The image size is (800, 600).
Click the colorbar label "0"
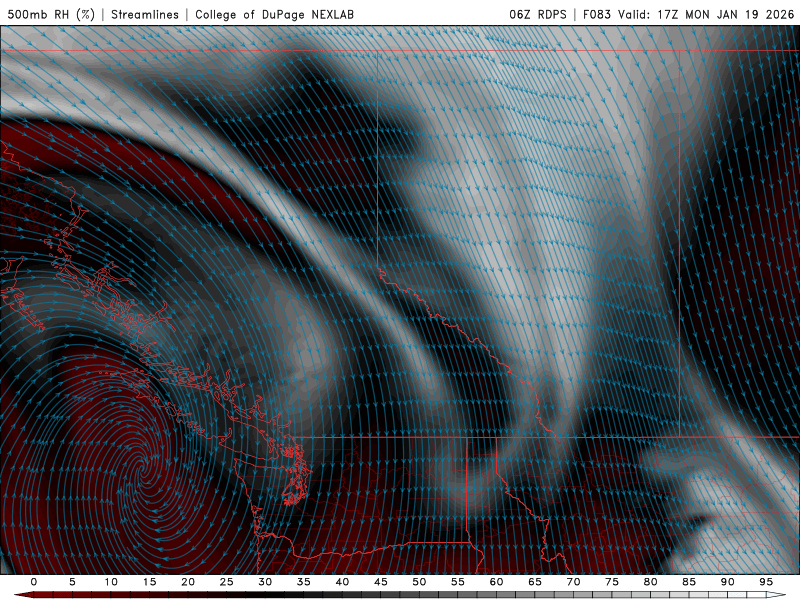34,582
